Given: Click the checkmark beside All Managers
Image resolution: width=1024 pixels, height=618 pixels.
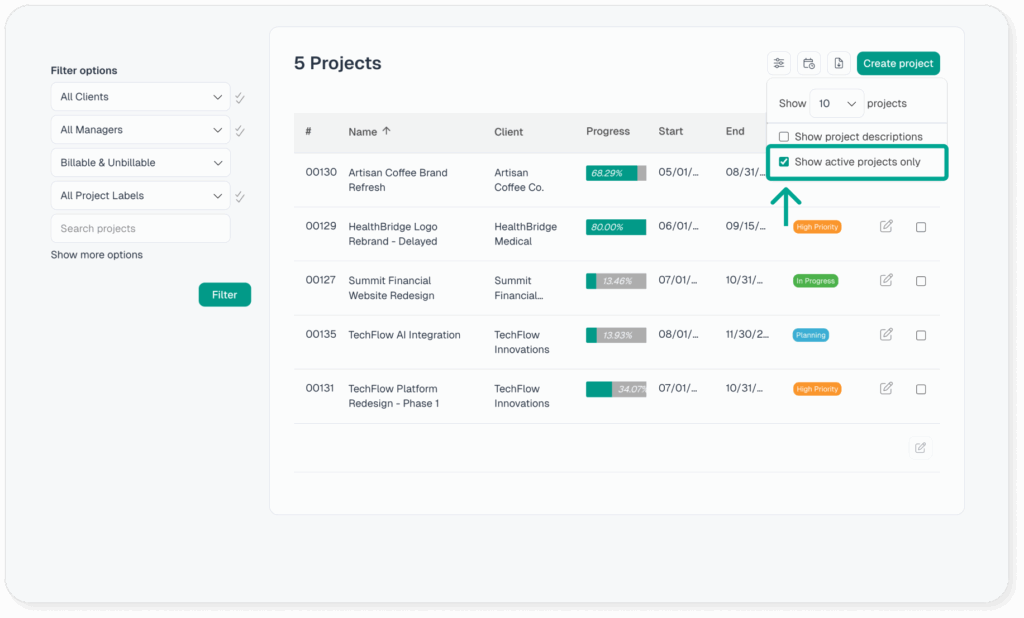Looking at the screenshot, I should click(x=240, y=131).
